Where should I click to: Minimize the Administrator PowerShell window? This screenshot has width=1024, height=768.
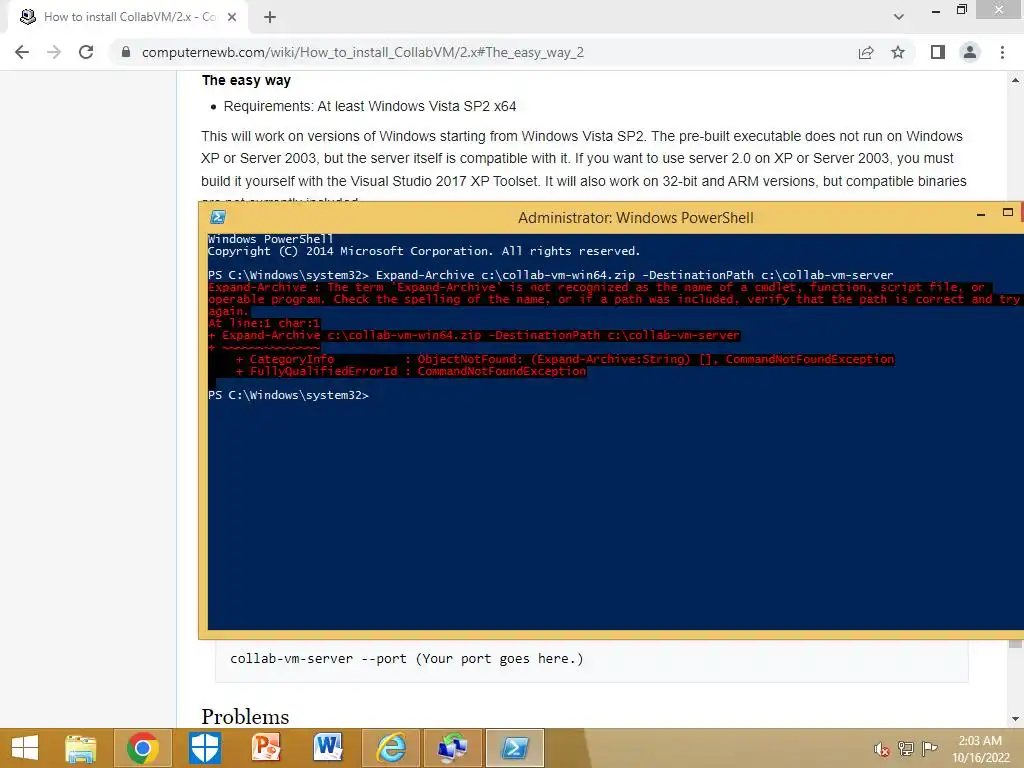tap(980, 214)
